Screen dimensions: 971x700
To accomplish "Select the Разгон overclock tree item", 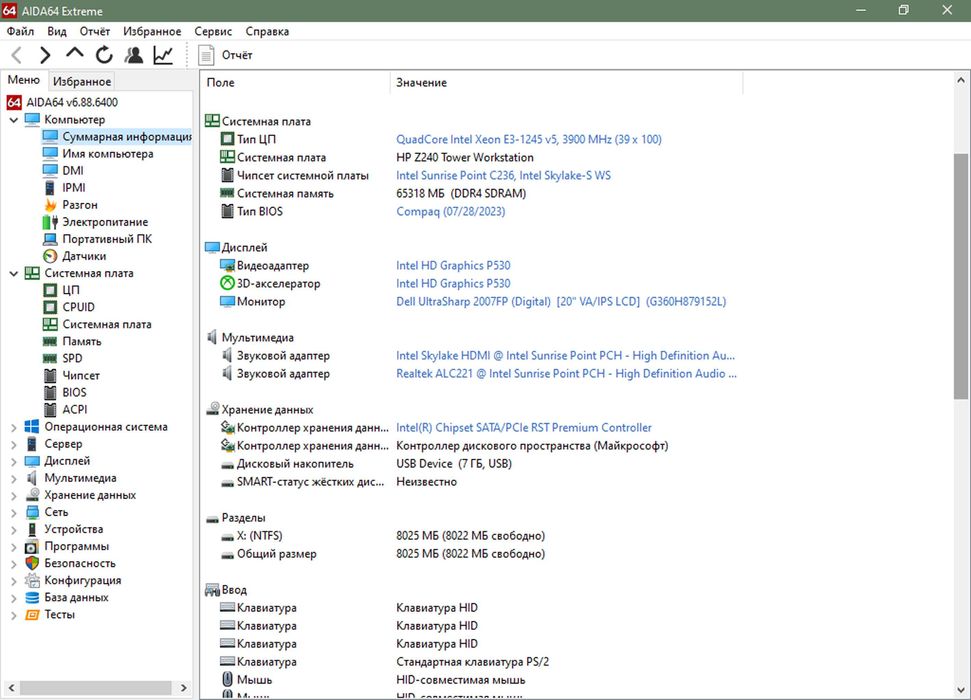I will tap(80, 205).
